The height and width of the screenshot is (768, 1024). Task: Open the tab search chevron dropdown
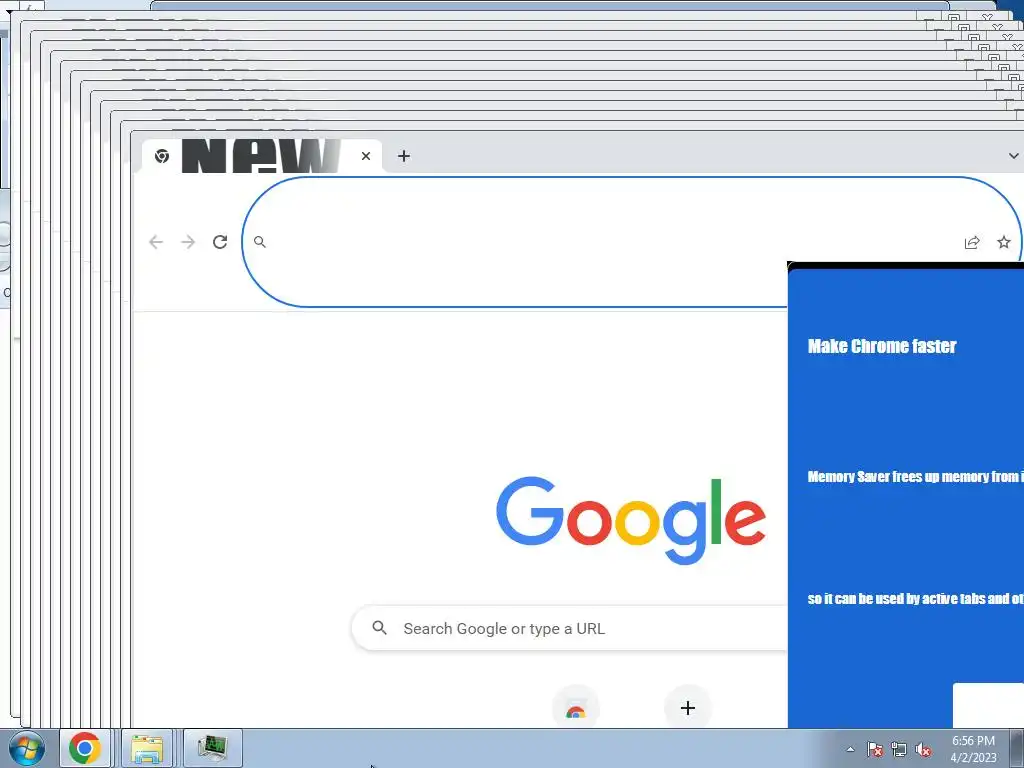click(1013, 156)
